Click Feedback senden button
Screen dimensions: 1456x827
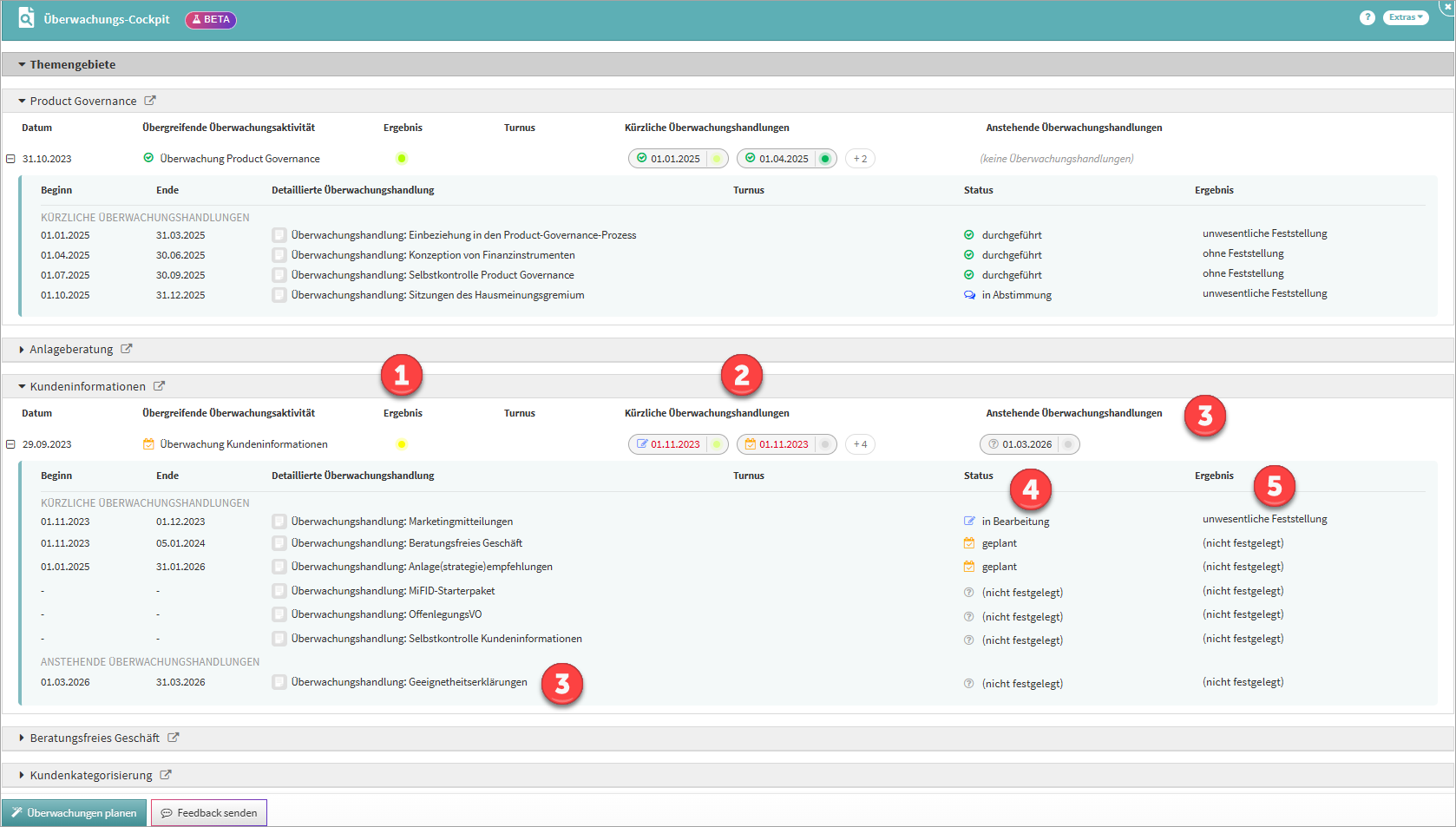click(209, 813)
